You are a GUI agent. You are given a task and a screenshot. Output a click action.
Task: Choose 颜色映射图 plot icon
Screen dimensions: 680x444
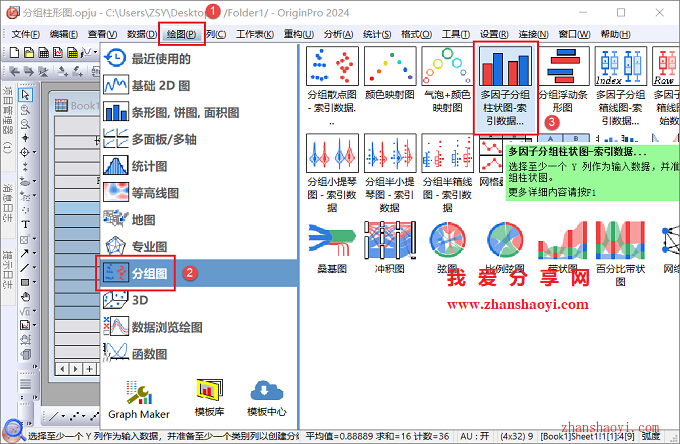(x=390, y=66)
